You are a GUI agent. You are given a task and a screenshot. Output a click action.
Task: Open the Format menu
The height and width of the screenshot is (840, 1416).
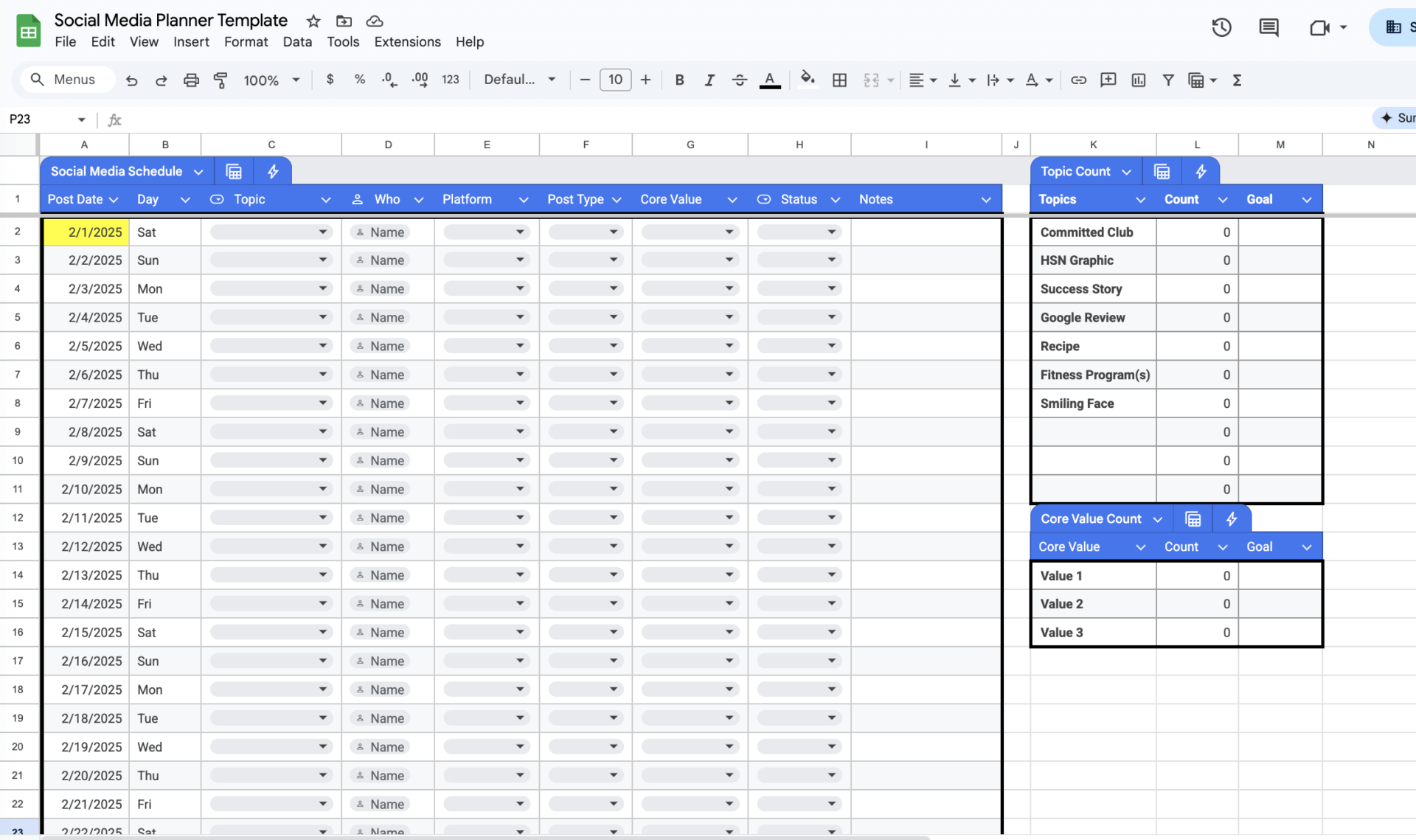coord(246,42)
